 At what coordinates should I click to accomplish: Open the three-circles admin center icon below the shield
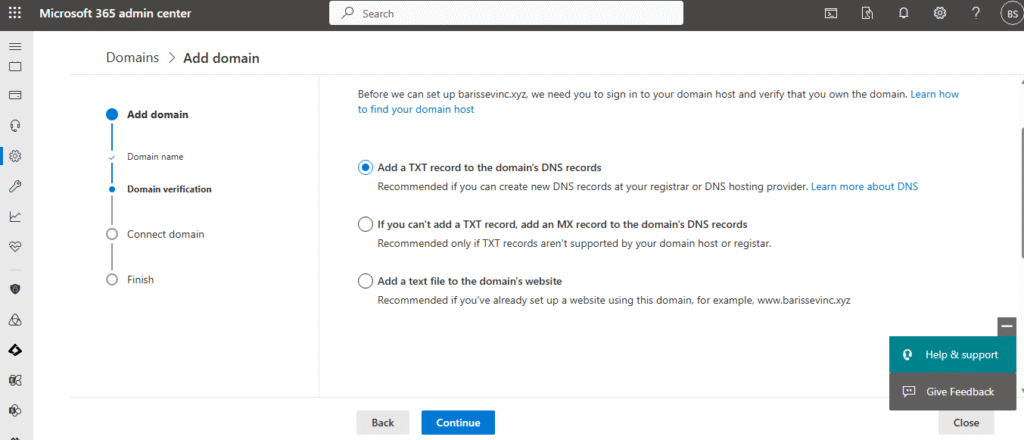[x=15, y=319]
